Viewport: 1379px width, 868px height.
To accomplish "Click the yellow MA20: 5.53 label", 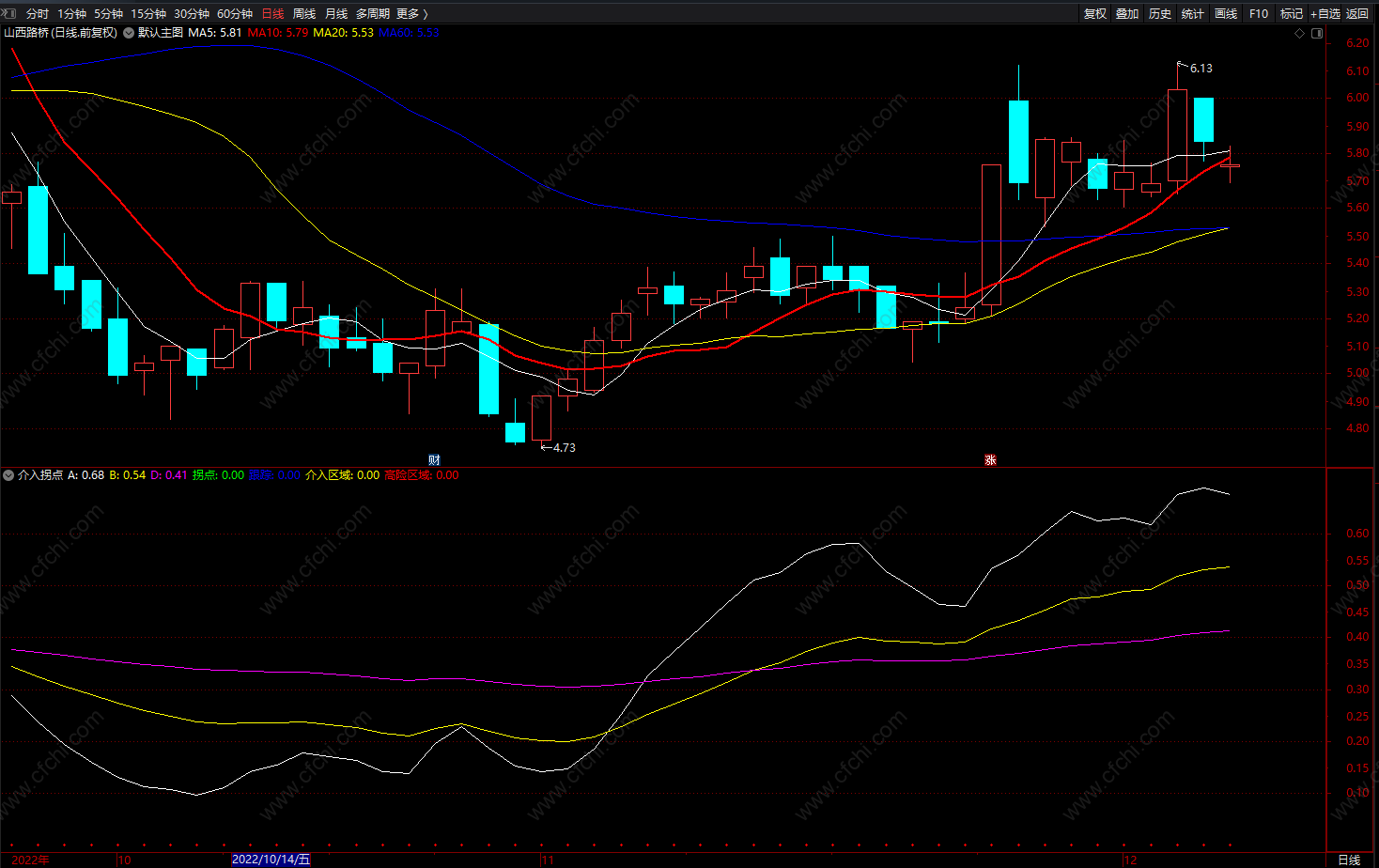I will (343, 33).
